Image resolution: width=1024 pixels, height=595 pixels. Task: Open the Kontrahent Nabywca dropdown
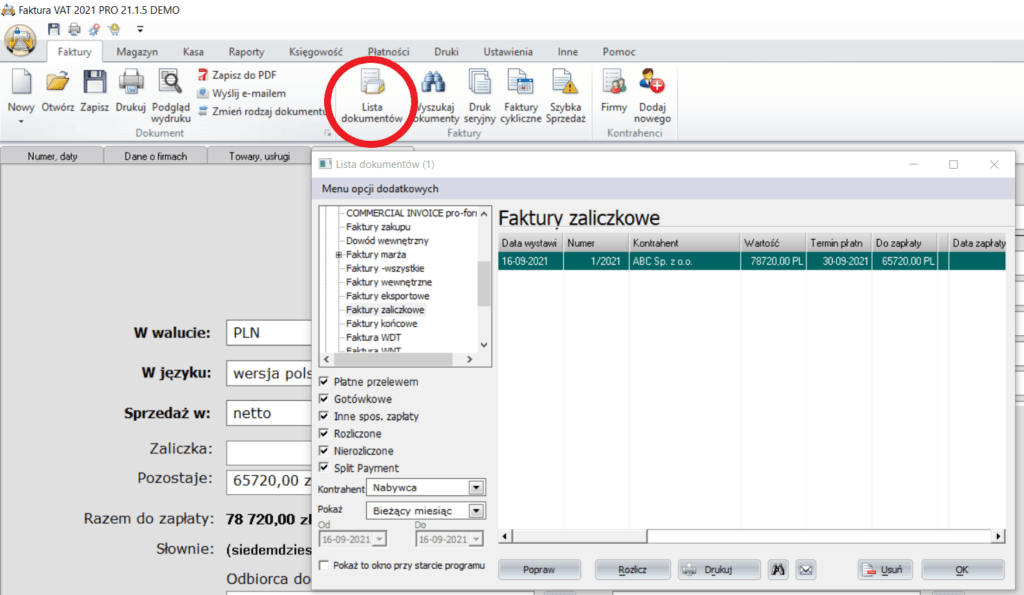point(476,488)
